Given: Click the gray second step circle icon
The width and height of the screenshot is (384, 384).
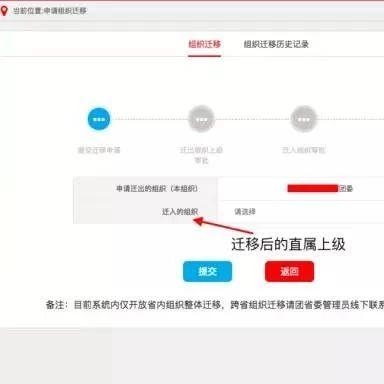Looking at the screenshot, I should 201,119.
